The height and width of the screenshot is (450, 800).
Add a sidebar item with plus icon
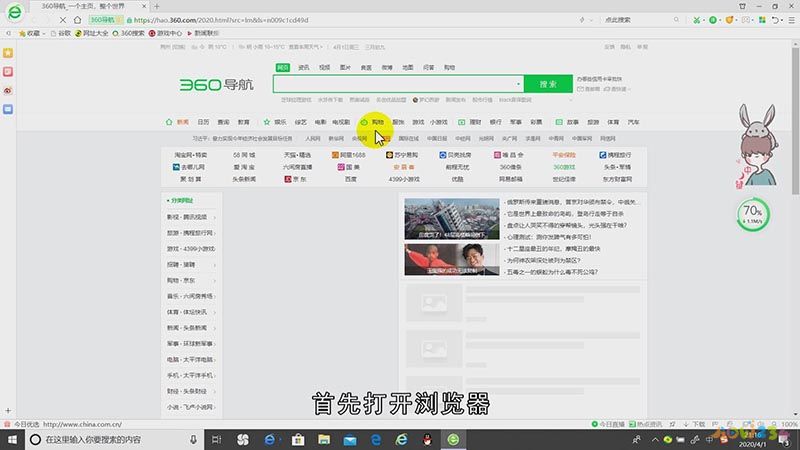(8, 411)
